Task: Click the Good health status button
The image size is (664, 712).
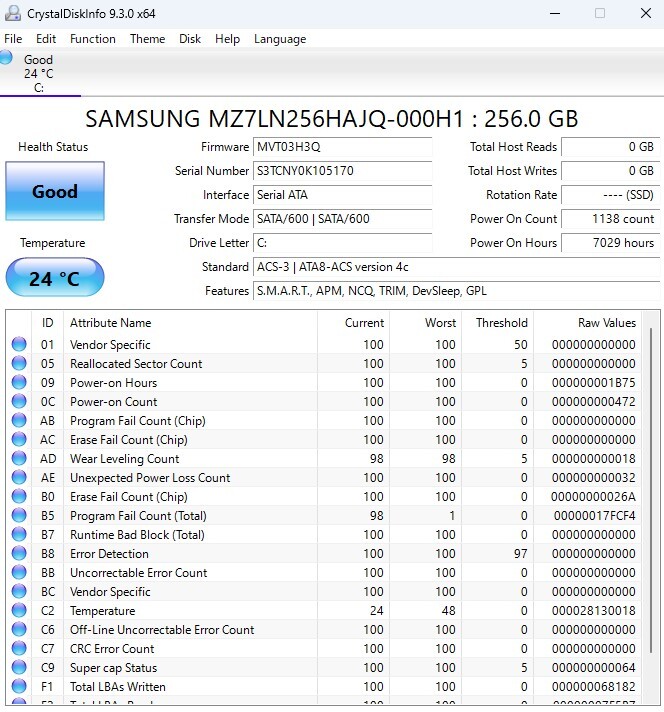Action: pos(54,191)
